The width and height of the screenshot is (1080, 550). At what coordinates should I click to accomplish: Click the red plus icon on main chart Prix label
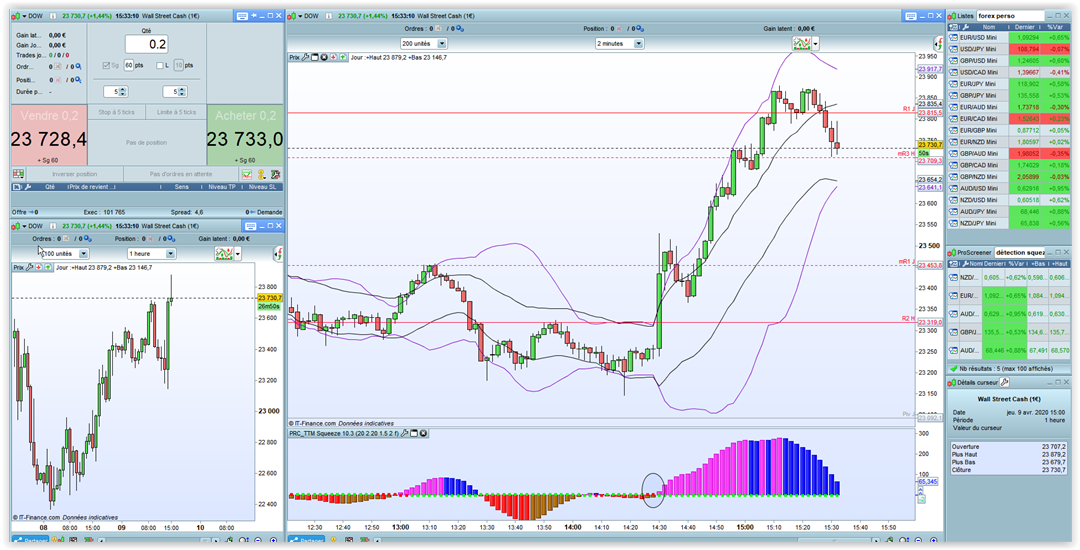point(333,56)
